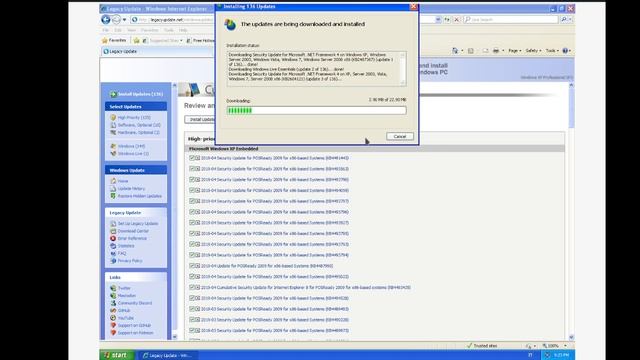Expand details of 2019-04 Update for POSReady row
Screen dimensions: 640x360
coord(197,266)
